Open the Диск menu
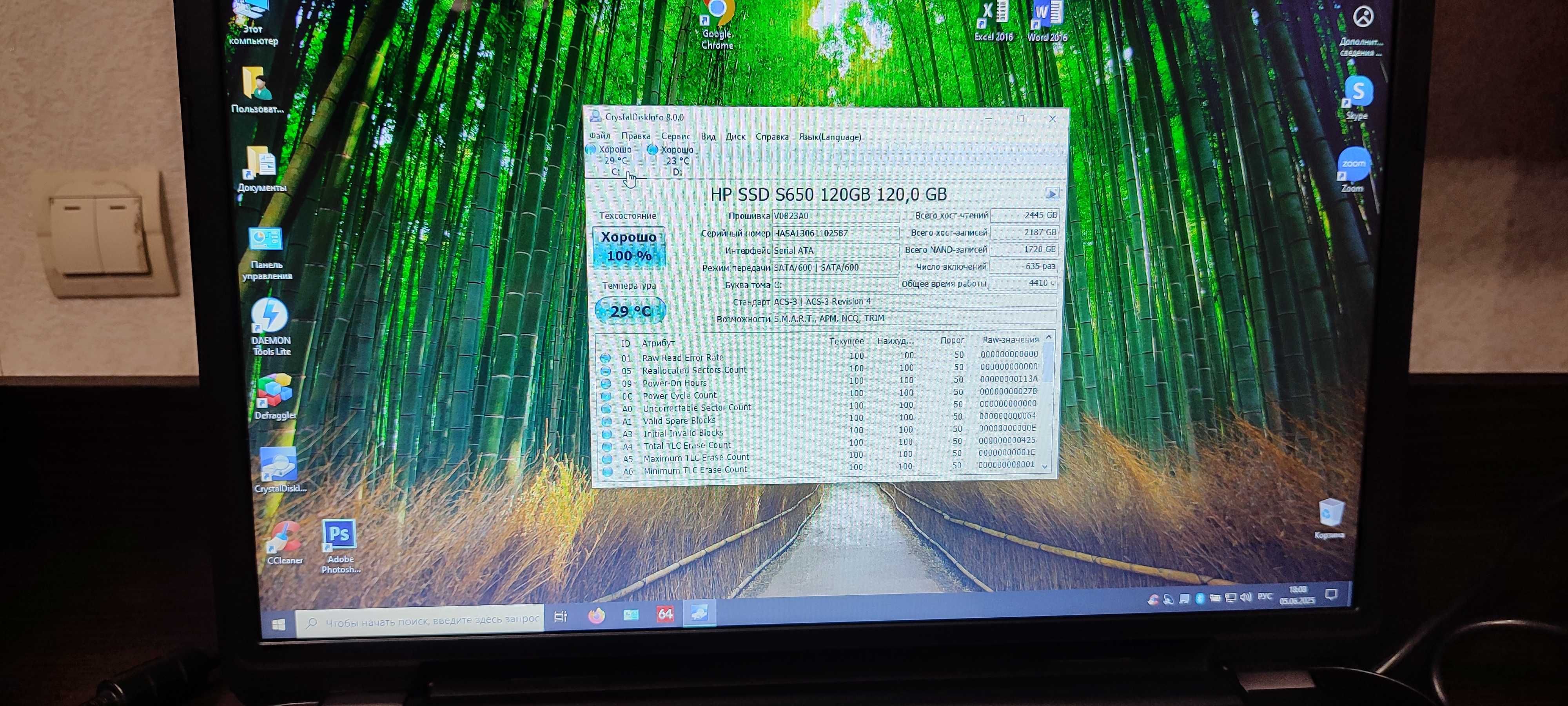This screenshot has height=706, width=1568. [x=735, y=136]
